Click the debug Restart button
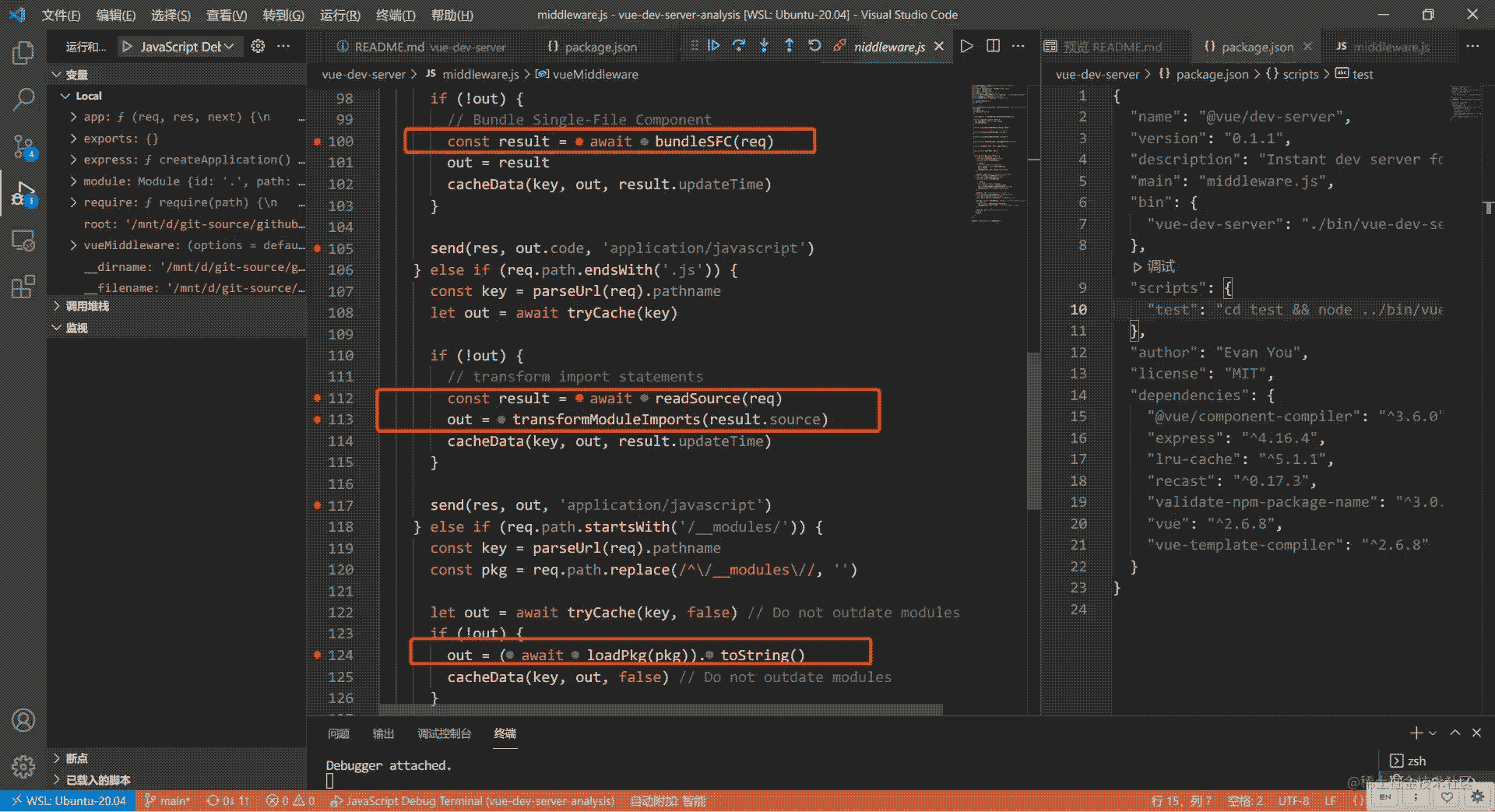The image size is (1495, 812). 814,46
